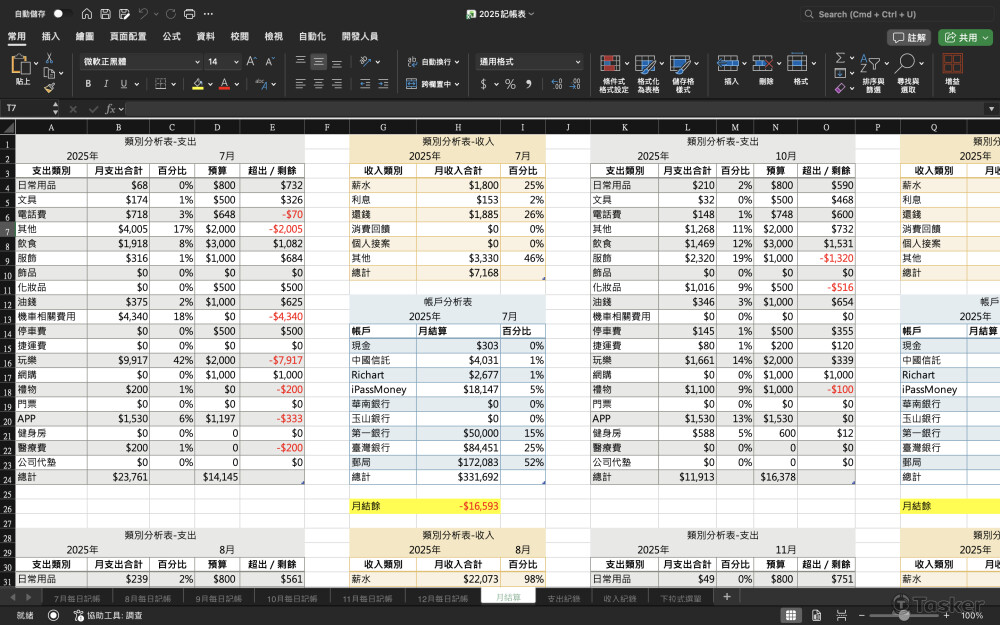Open 條件式格式設定 conditional formatting
1000x625 pixels.
click(613, 68)
